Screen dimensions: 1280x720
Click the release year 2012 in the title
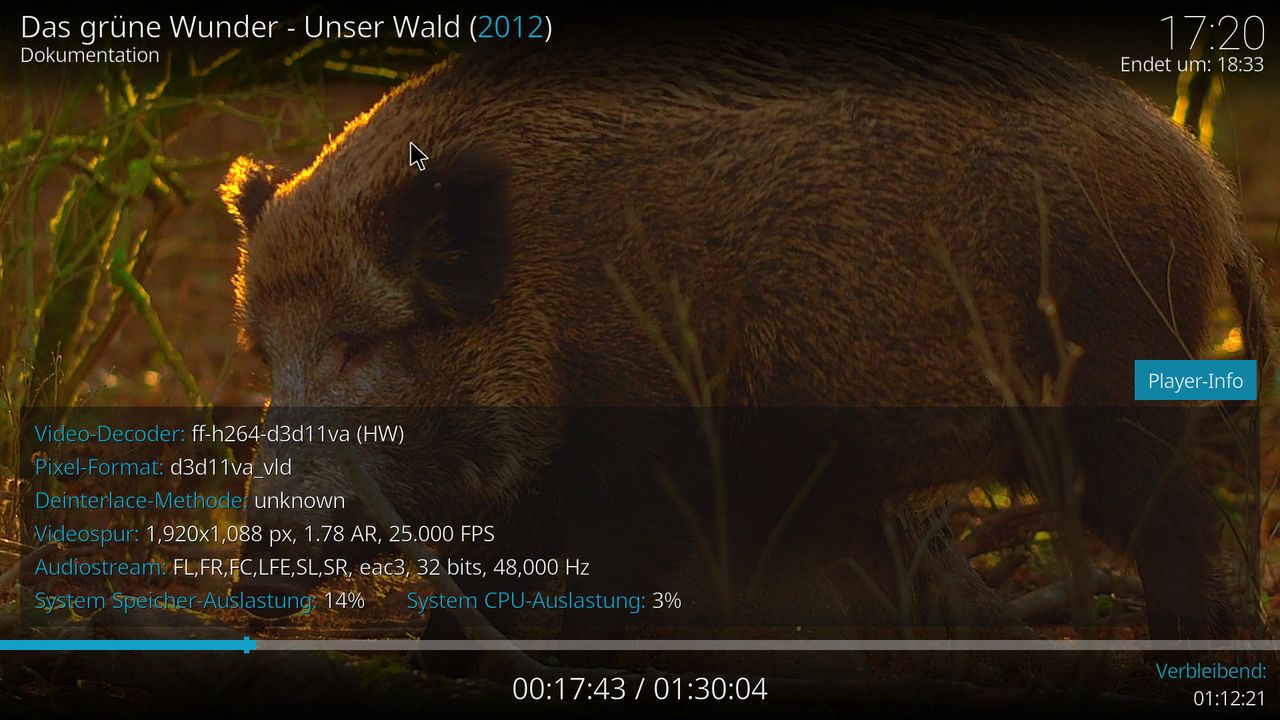pyautogui.click(x=510, y=27)
